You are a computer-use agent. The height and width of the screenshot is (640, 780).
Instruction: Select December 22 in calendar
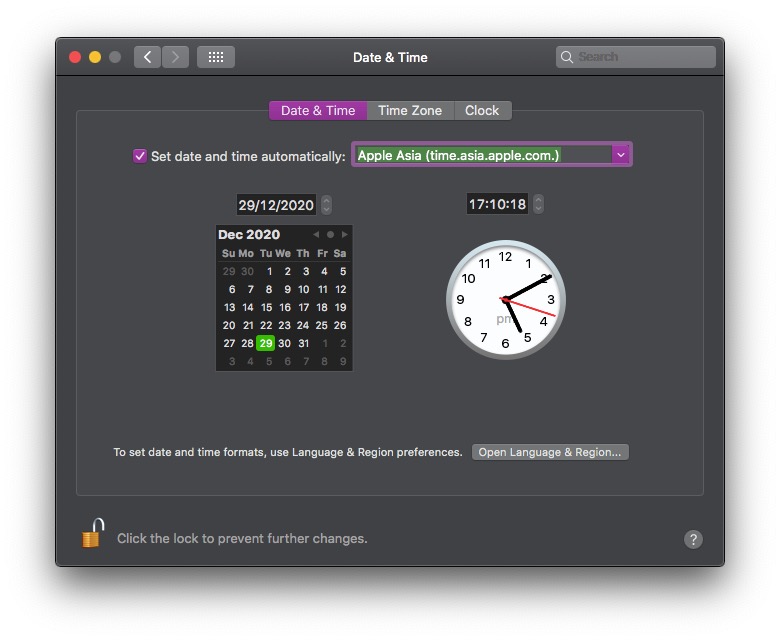[266, 325]
